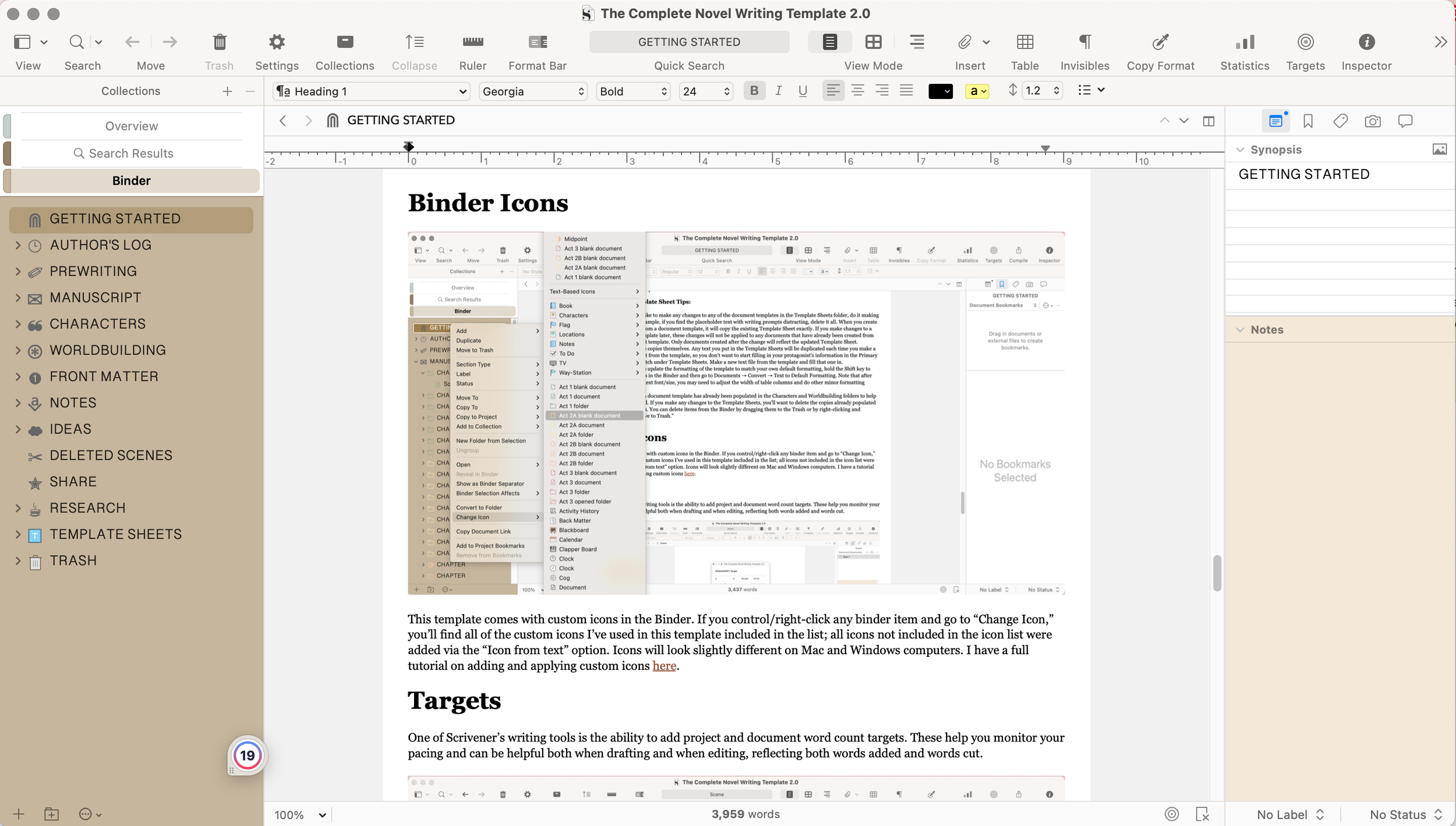Toggle Underline formatting button
1456x826 pixels.
[803, 91]
